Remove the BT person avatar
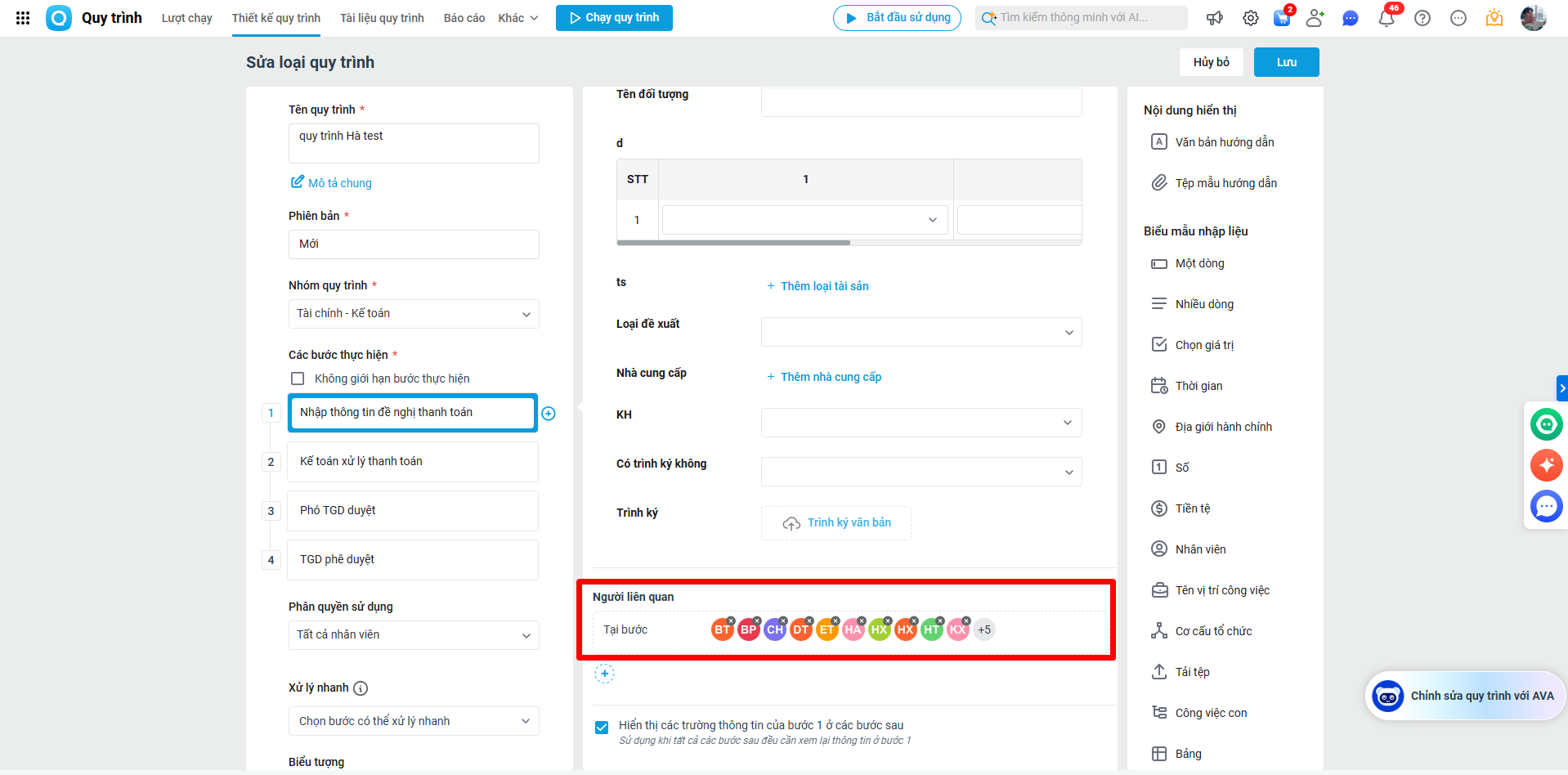1568x775 pixels. [x=731, y=620]
